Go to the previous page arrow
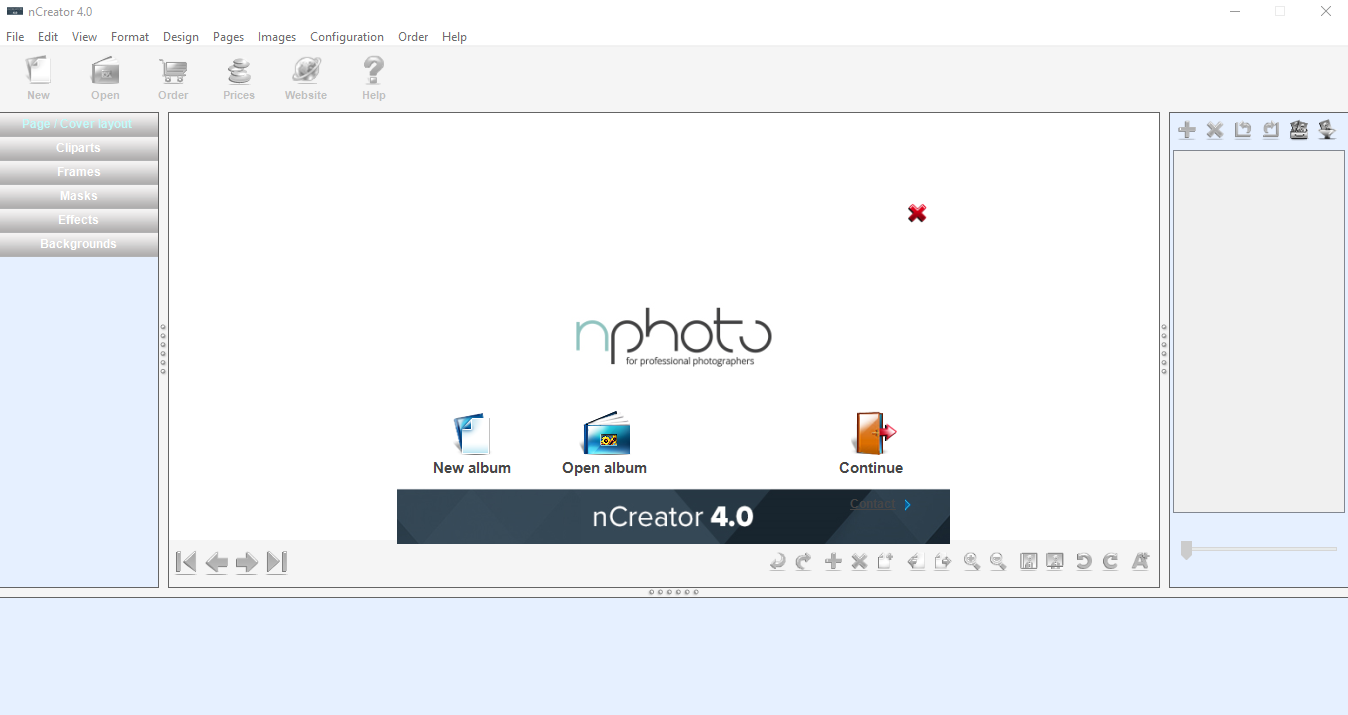The height and width of the screenshot is (715, 1348). click(216, 563)
